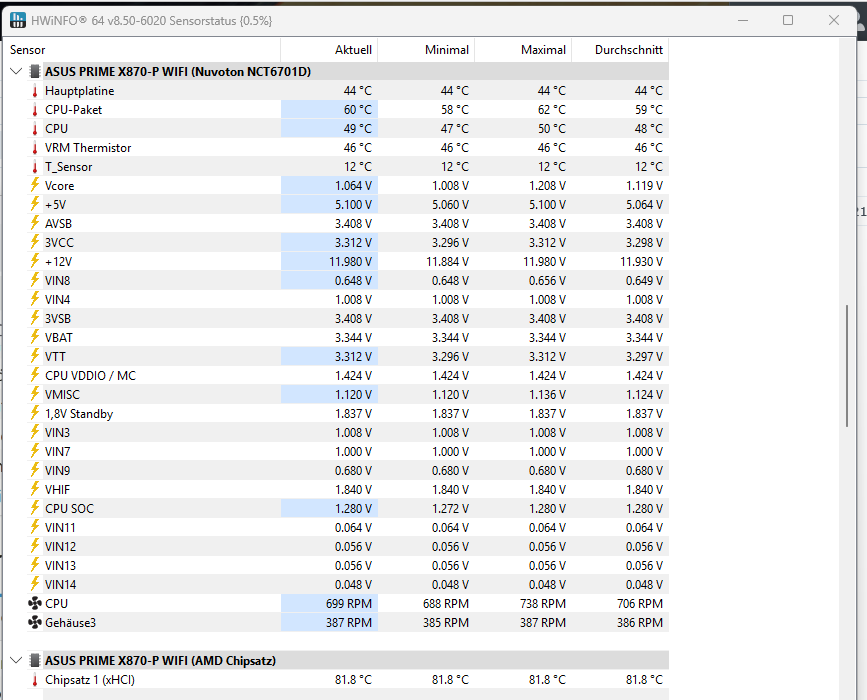Click the chip icon beside AMD Chipsatz
867x700 pixels.
pos(35,660)
